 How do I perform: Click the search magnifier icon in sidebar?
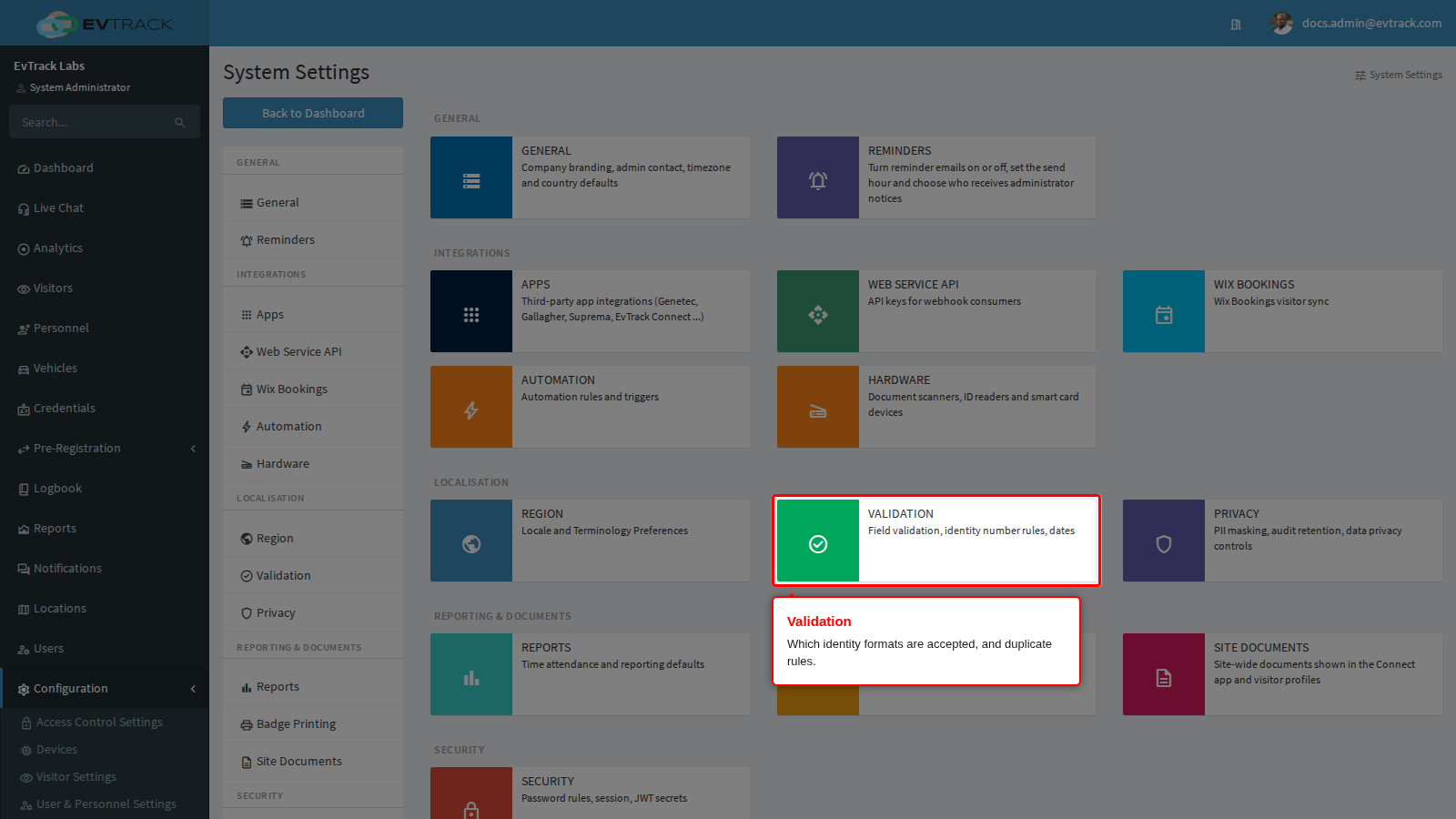pyautogui.click(x=180, y=122)
